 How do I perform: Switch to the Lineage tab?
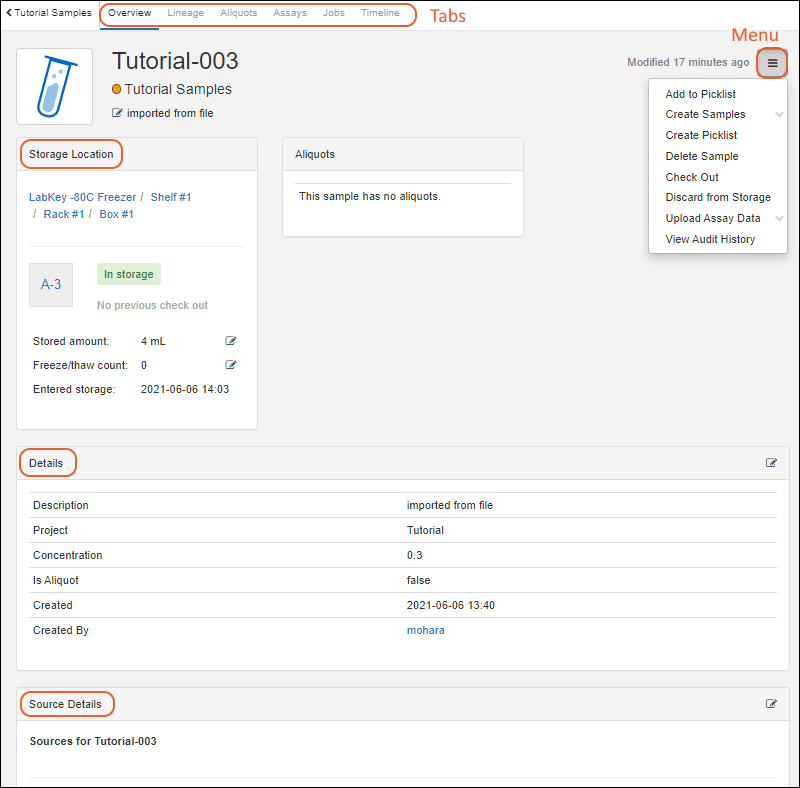pos(185,14)
